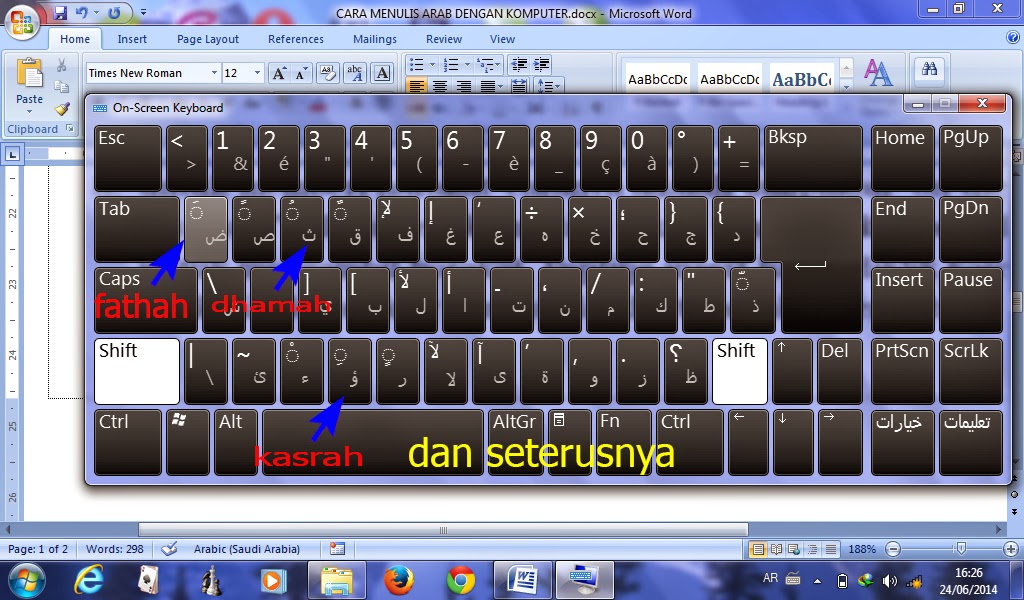Viewport: 1024px width, 600px height.
Task: Align text to the right
Action: pos(463,86)
